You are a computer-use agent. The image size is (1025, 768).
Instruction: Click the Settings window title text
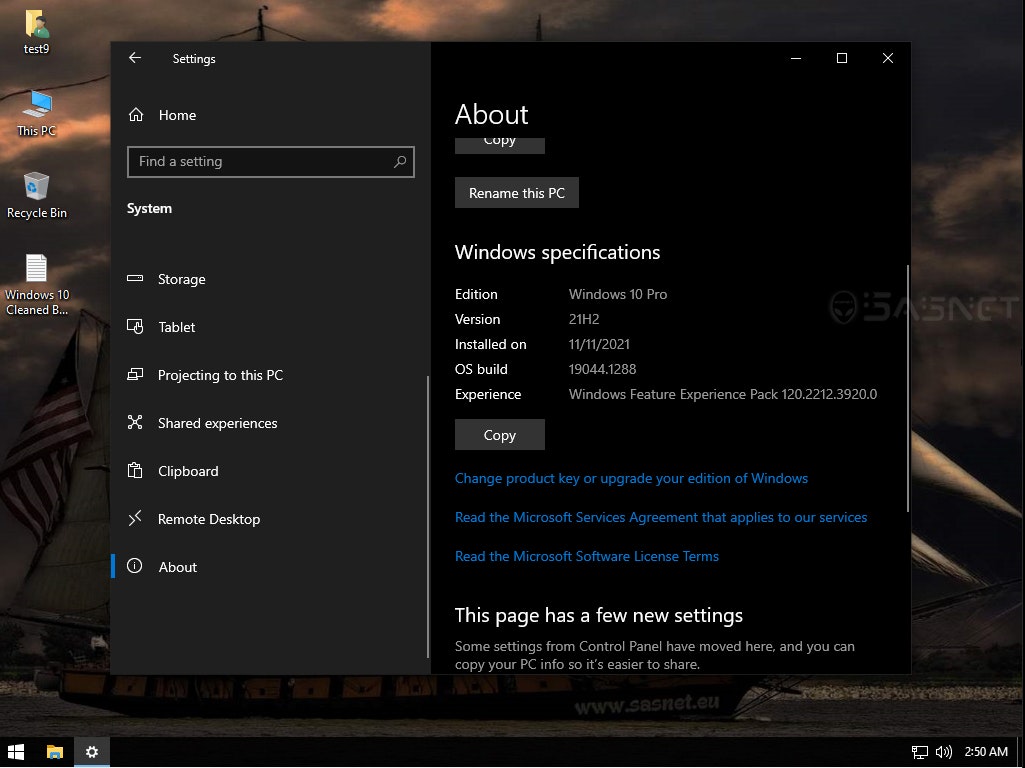tap(194, 58)
